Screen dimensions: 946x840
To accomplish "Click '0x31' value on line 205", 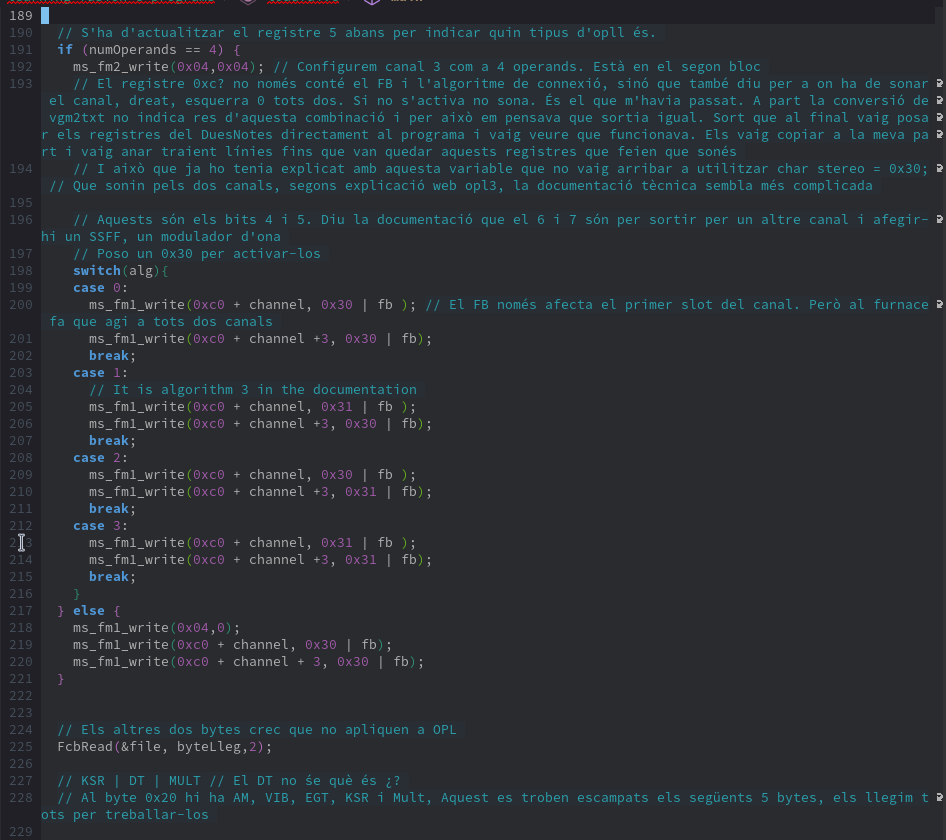I will pos(337,407).
